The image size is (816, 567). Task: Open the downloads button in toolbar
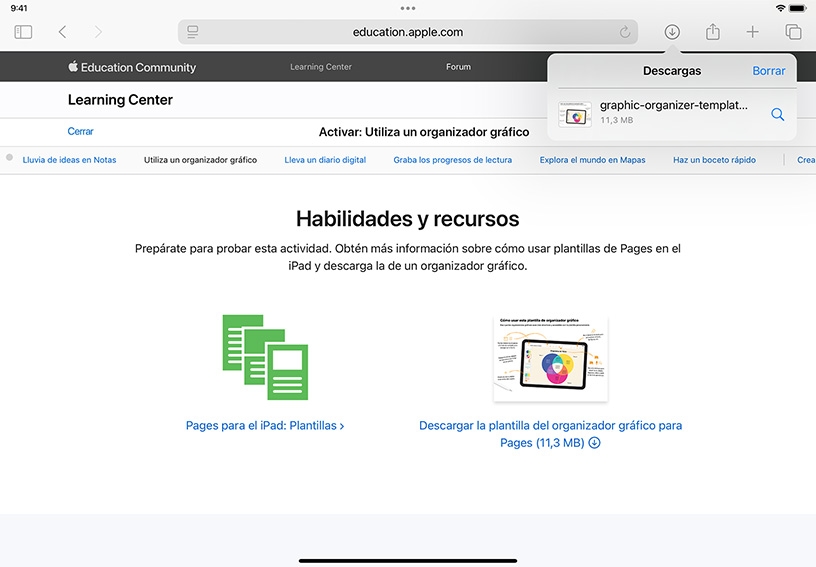[672, 32]
